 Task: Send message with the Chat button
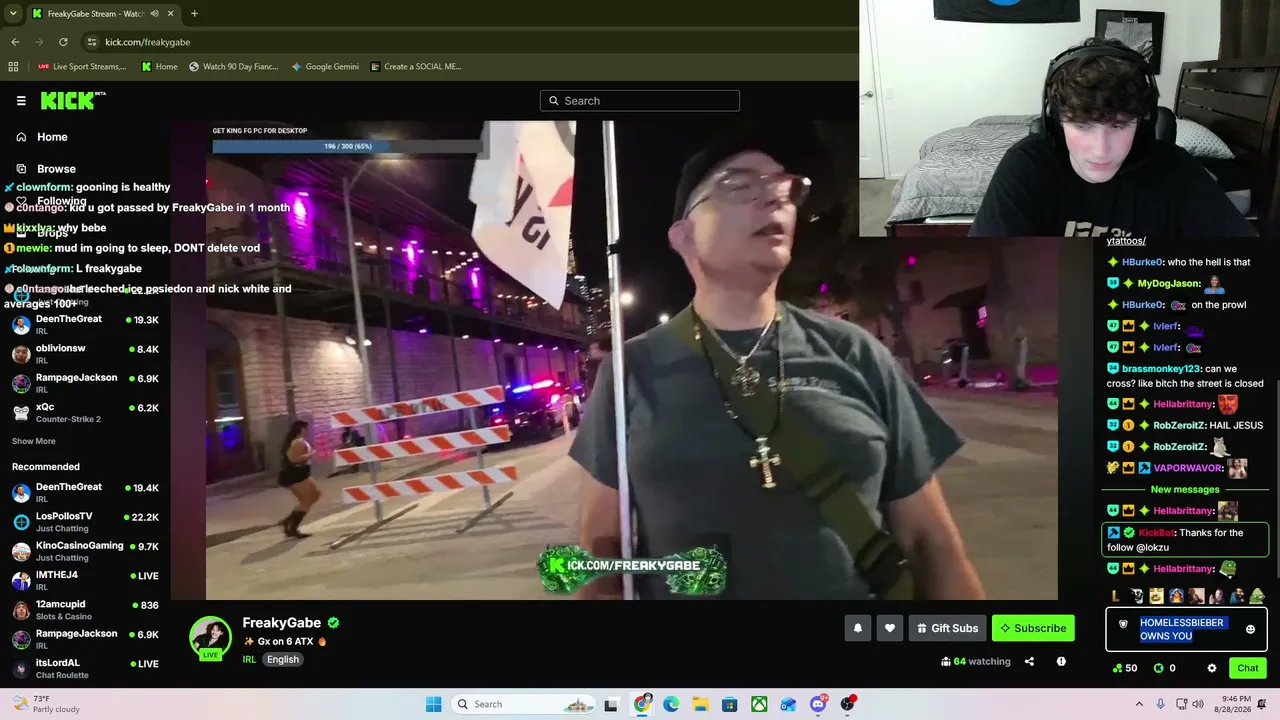point(1247,668)
